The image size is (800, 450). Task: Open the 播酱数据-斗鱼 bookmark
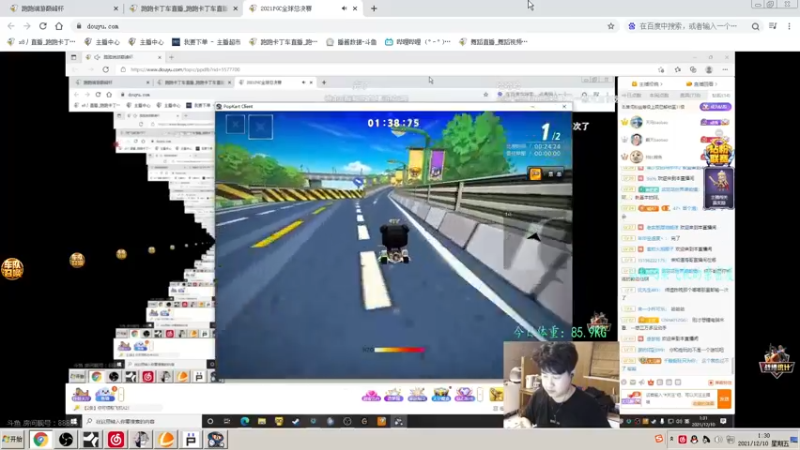point(351,42)
